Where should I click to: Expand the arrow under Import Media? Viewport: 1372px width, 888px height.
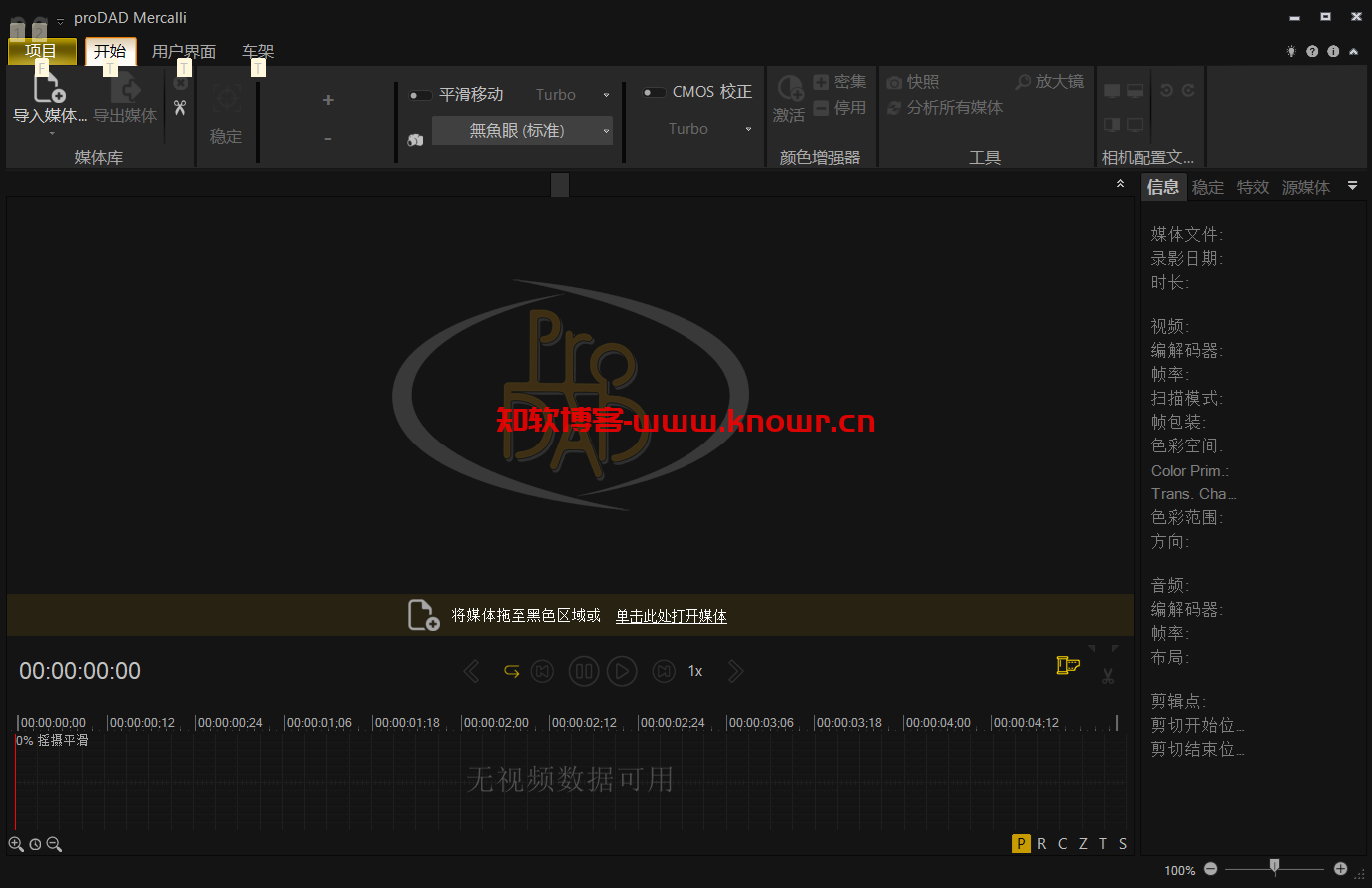coord(51,133)
